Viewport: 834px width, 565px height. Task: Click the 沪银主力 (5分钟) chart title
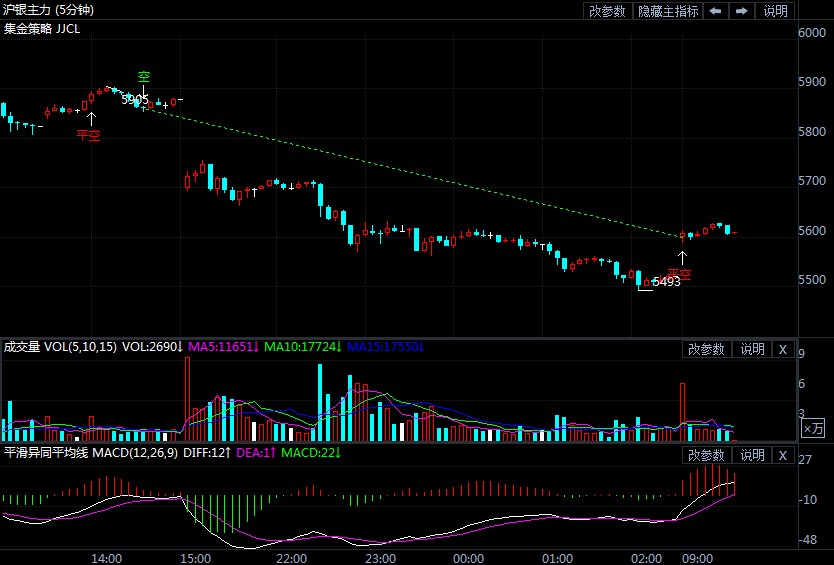47,10
